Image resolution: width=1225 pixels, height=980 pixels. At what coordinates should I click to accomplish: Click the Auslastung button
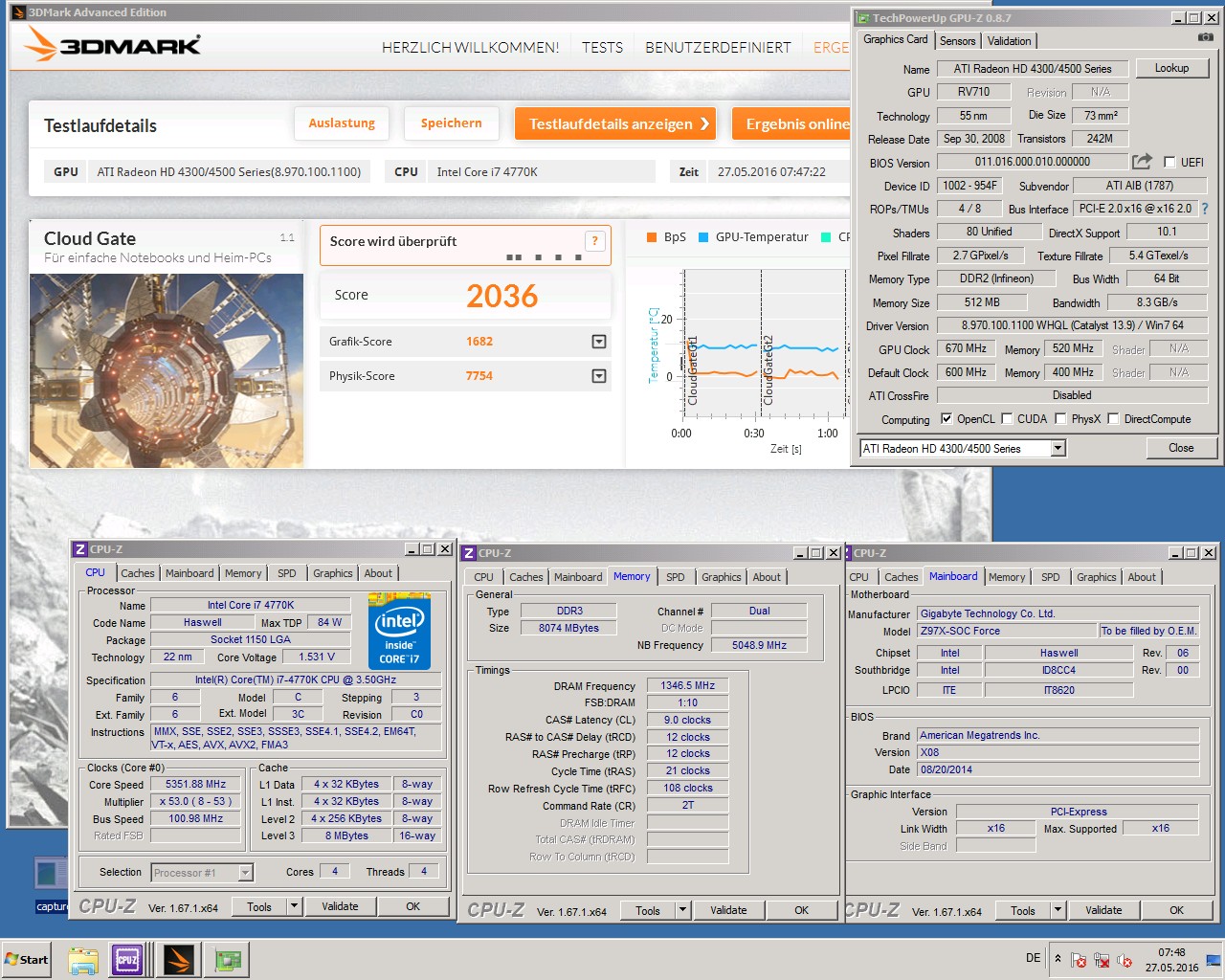[342, 122]
